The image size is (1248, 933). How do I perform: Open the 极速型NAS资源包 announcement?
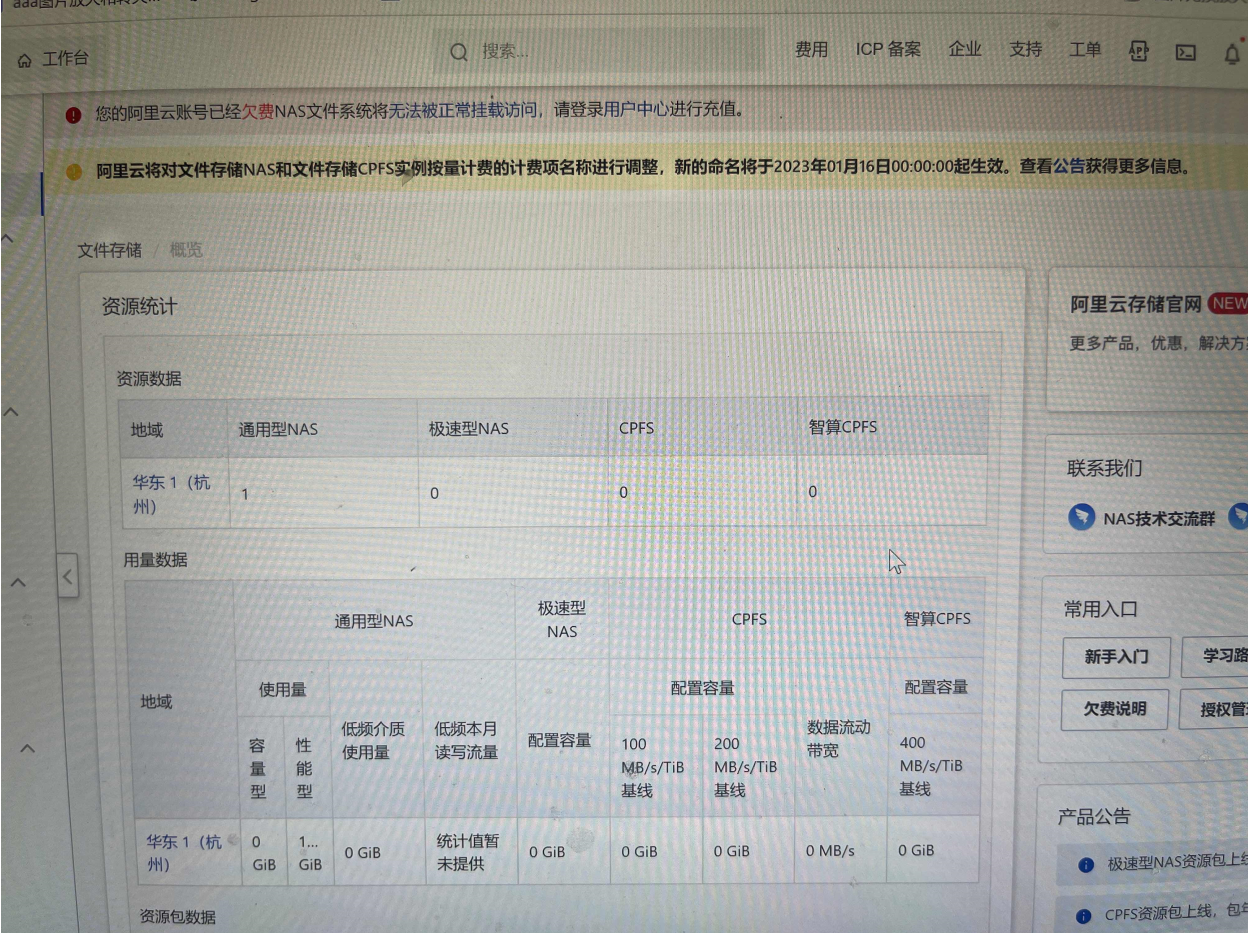(x=1177, y=864)
